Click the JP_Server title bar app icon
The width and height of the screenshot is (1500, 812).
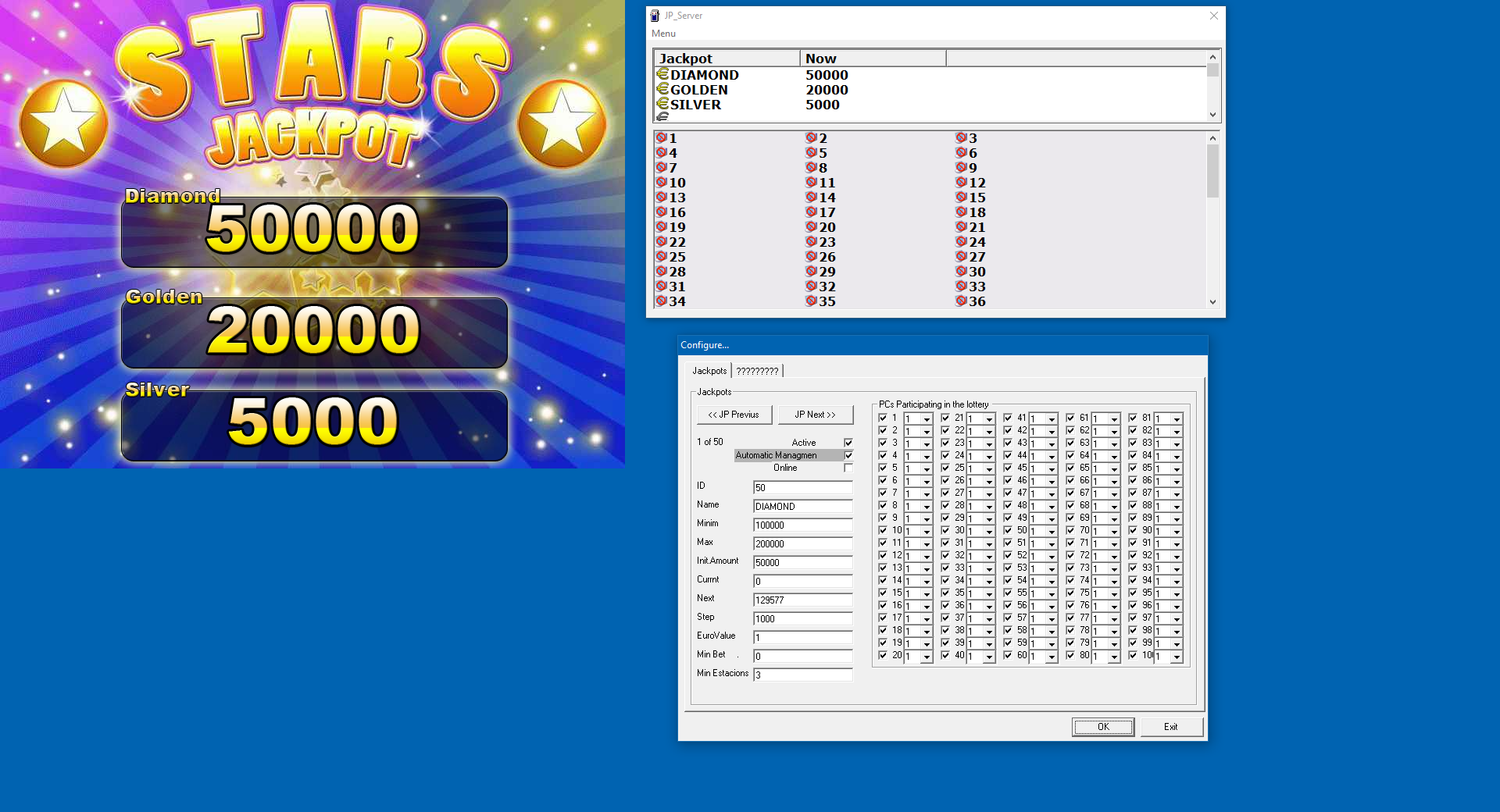(655, 16)
